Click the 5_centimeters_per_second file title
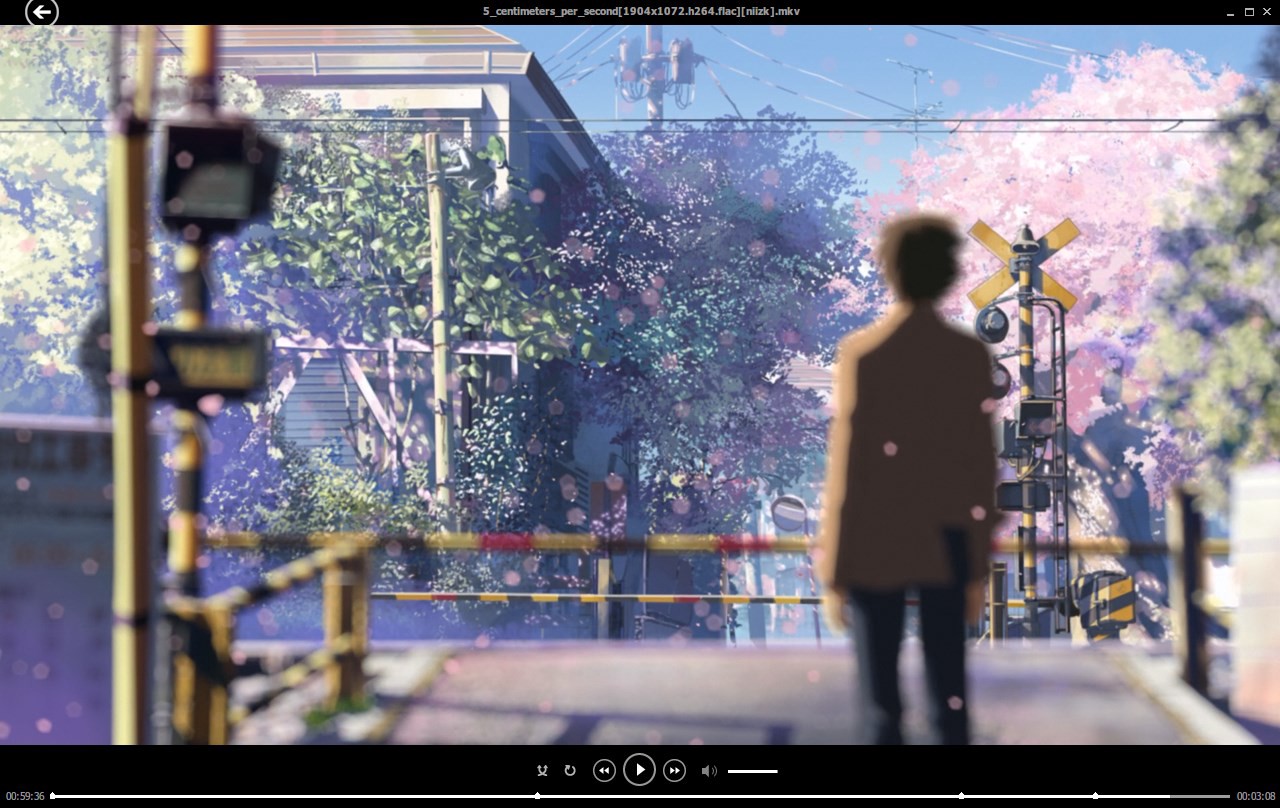 [640, 12]
